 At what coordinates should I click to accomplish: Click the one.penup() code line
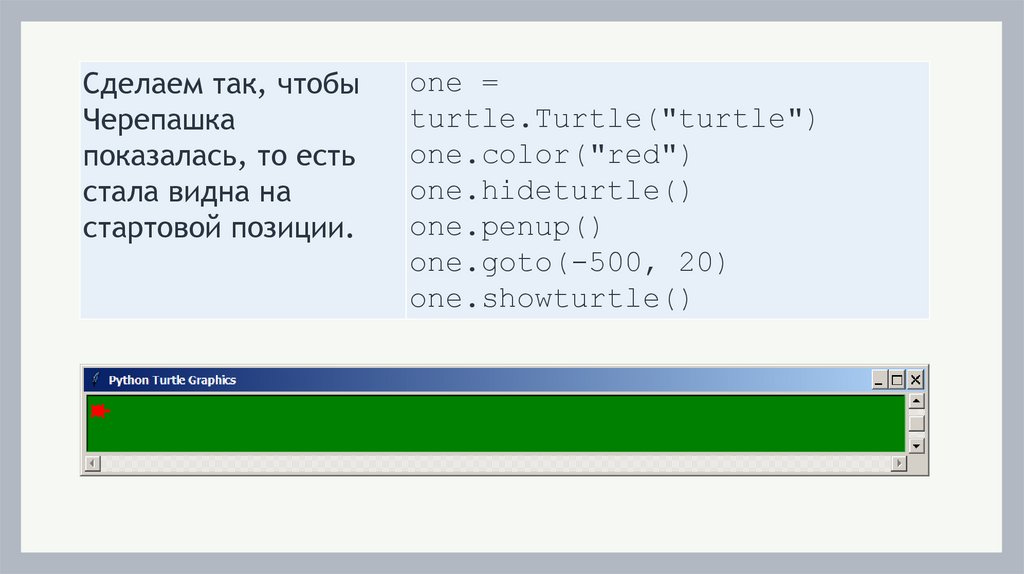coord(504,227)
